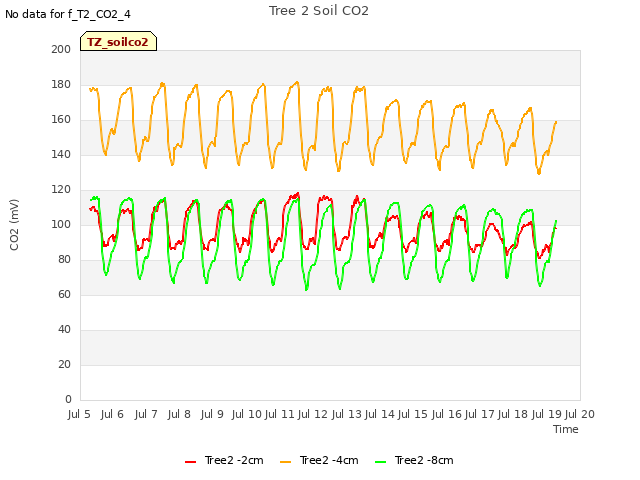Click the y-axis value 40

(64, 330)
